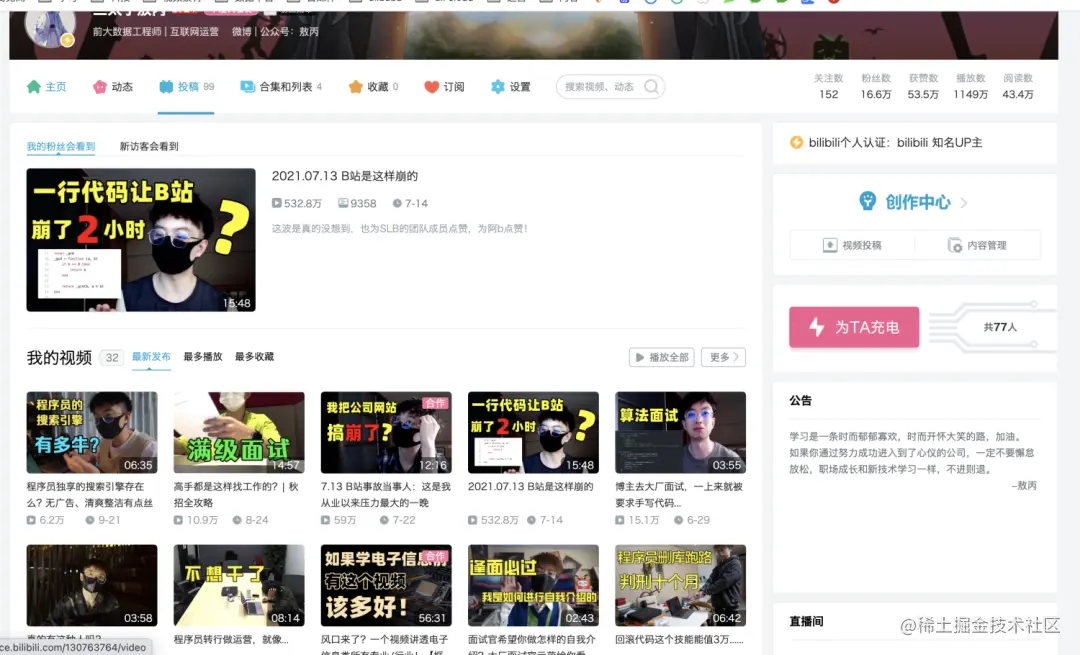
Task: Click the green home icon
Action: click(34, 87)
